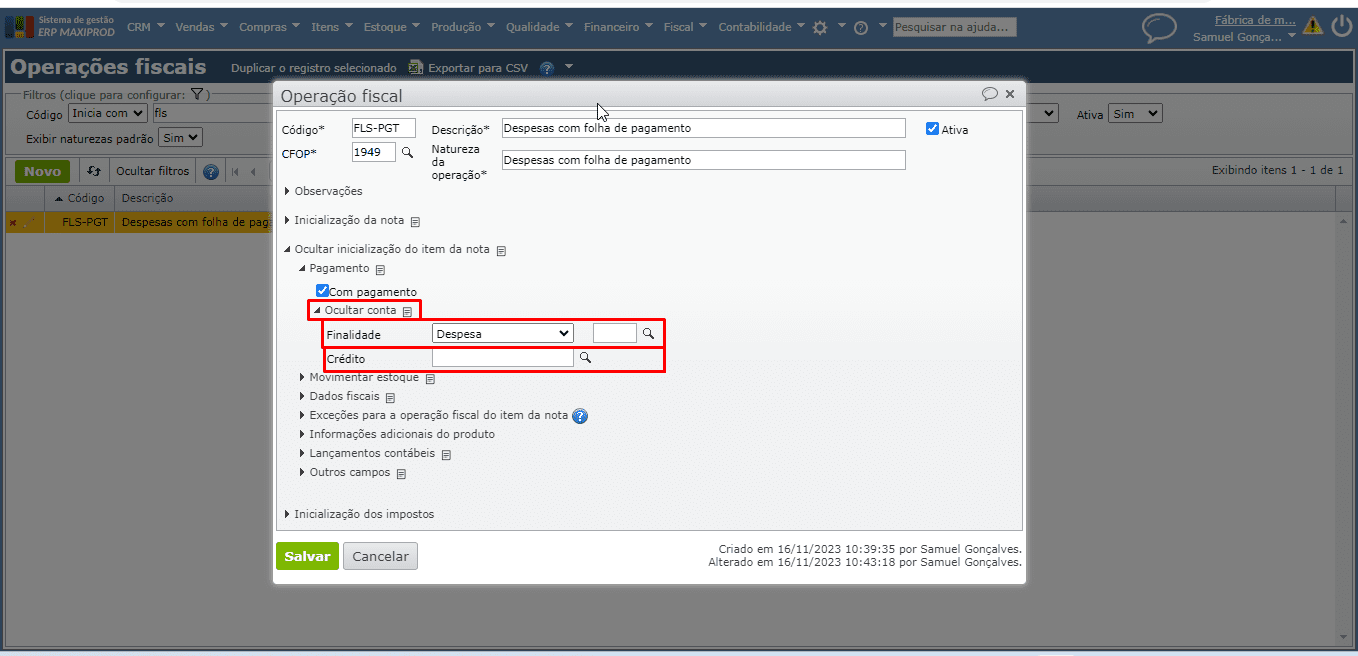The width and height of the screenshot is (1358, 656).
Task: Click the Cancelar button
Action: coord(380,556)
